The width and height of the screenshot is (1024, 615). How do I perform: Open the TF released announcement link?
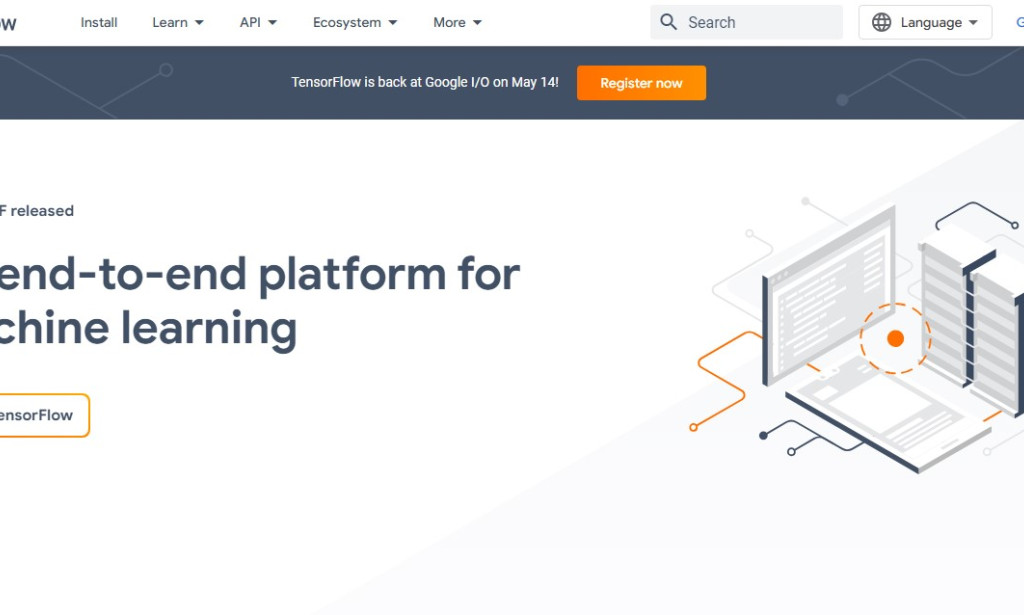37,210
